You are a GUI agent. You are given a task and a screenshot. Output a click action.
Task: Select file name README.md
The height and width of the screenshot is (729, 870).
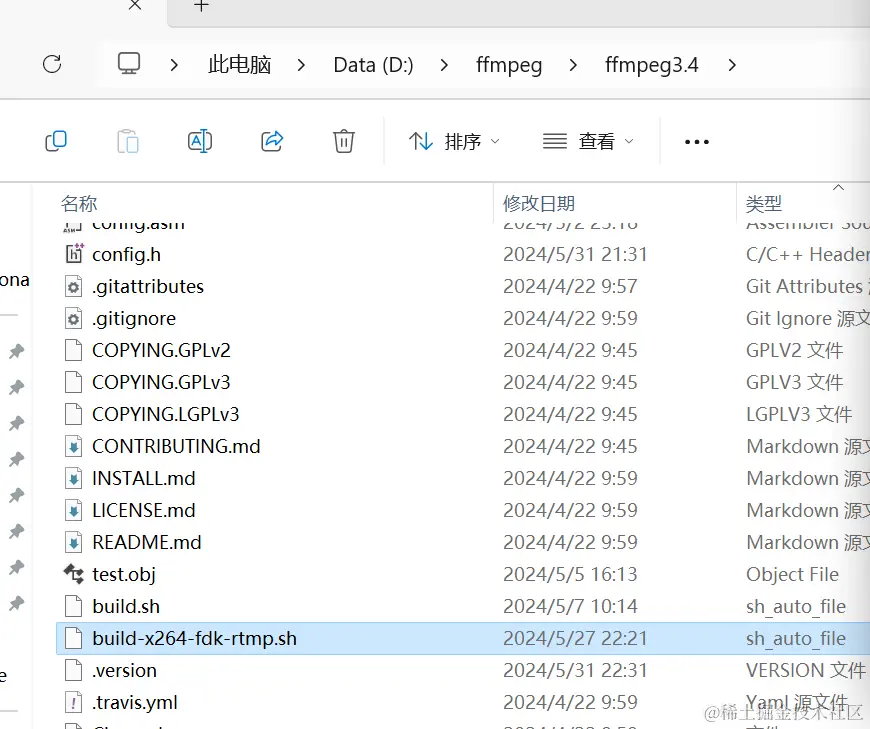click(146, 543)
